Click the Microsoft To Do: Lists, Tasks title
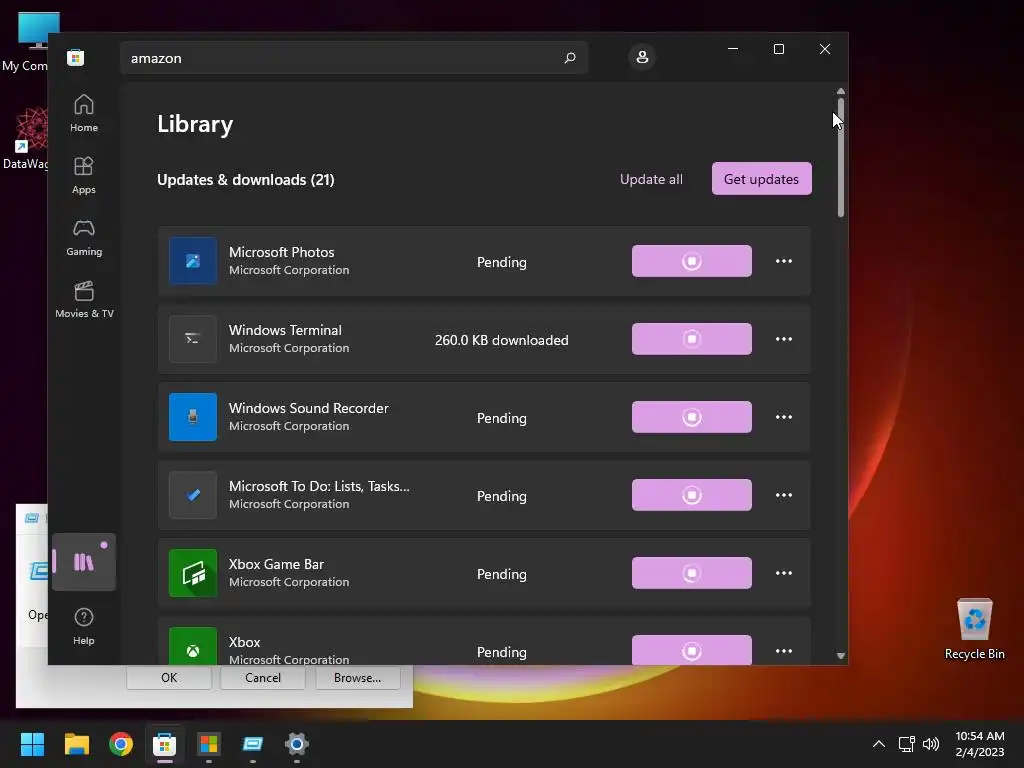 tap(319, 486)
